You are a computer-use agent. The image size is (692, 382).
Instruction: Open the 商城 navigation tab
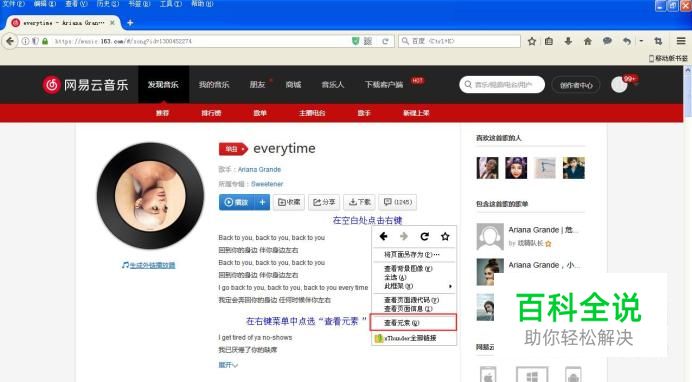[293, 85]
